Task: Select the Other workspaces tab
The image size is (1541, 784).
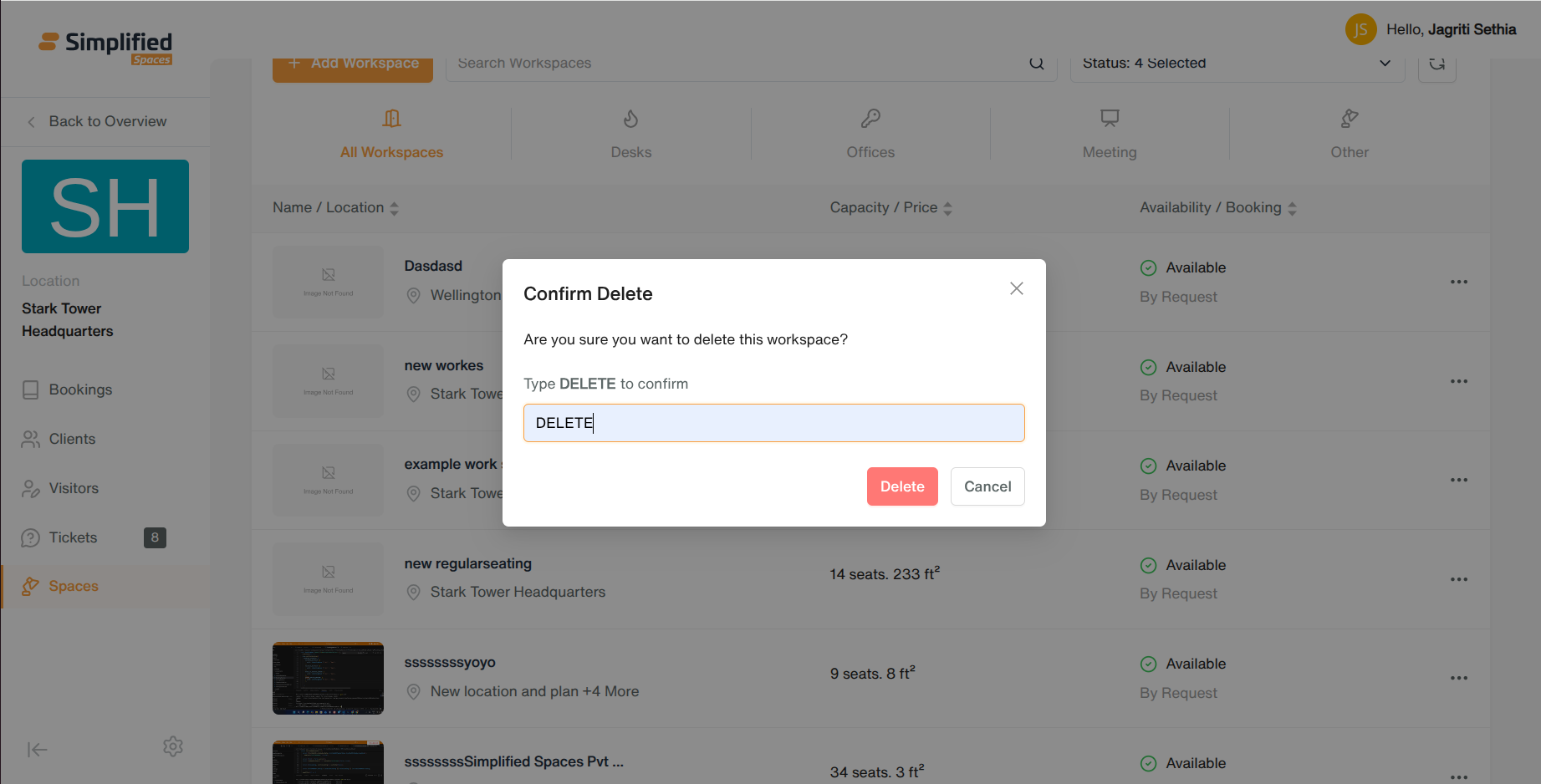Action: point(1350,134)
